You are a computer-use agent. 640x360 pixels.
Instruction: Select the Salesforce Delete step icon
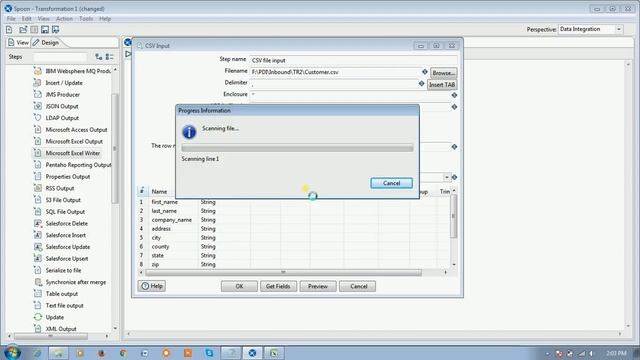[38, 224]
